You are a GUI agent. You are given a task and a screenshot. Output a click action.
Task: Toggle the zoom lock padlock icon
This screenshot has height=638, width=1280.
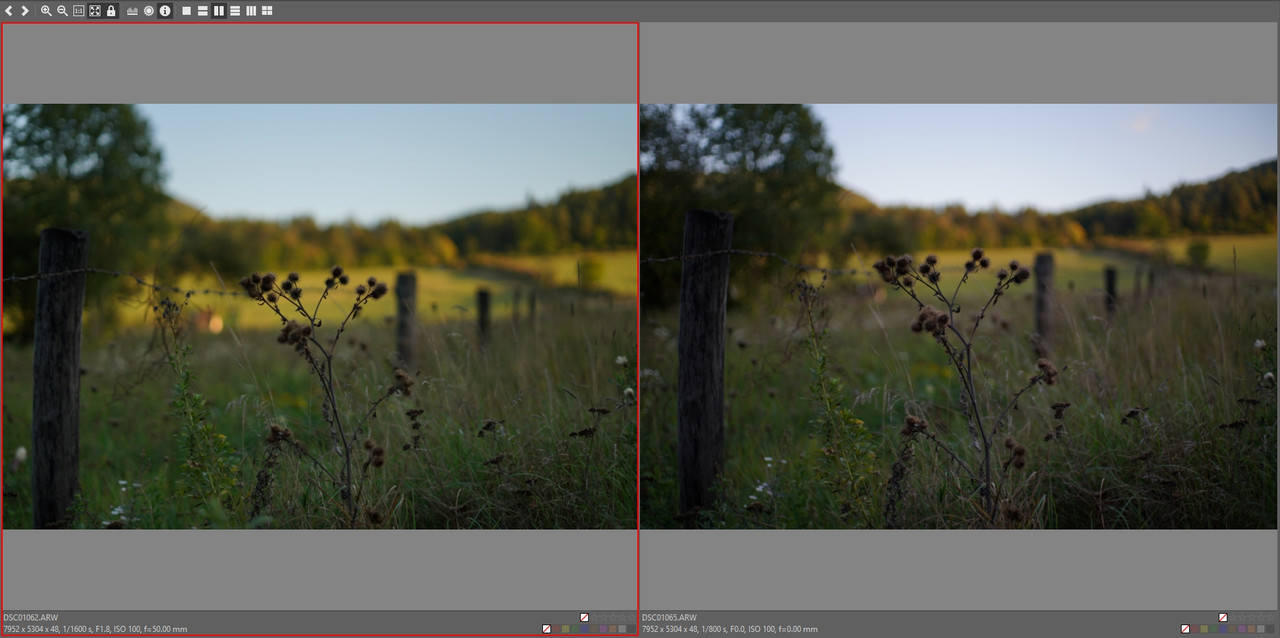click(x=111, y=10)
